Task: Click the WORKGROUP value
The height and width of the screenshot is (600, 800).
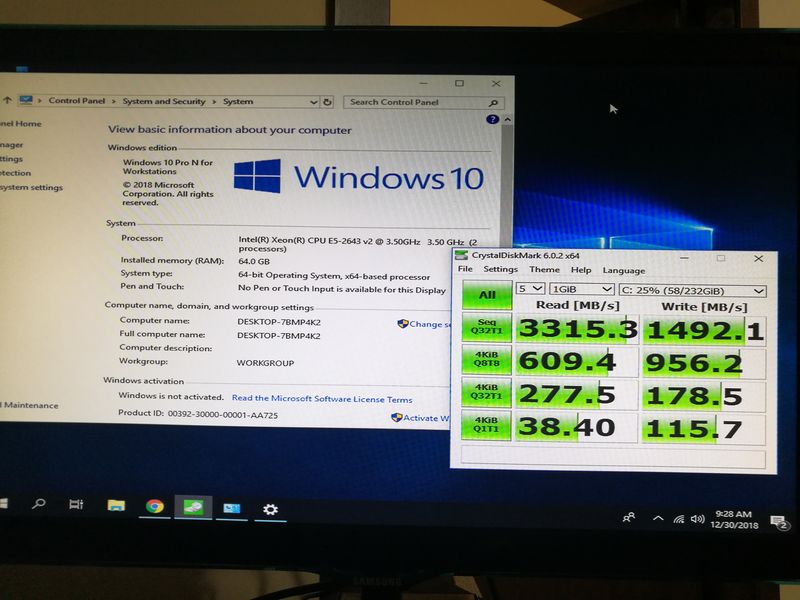Action: [x=265, y=363]
